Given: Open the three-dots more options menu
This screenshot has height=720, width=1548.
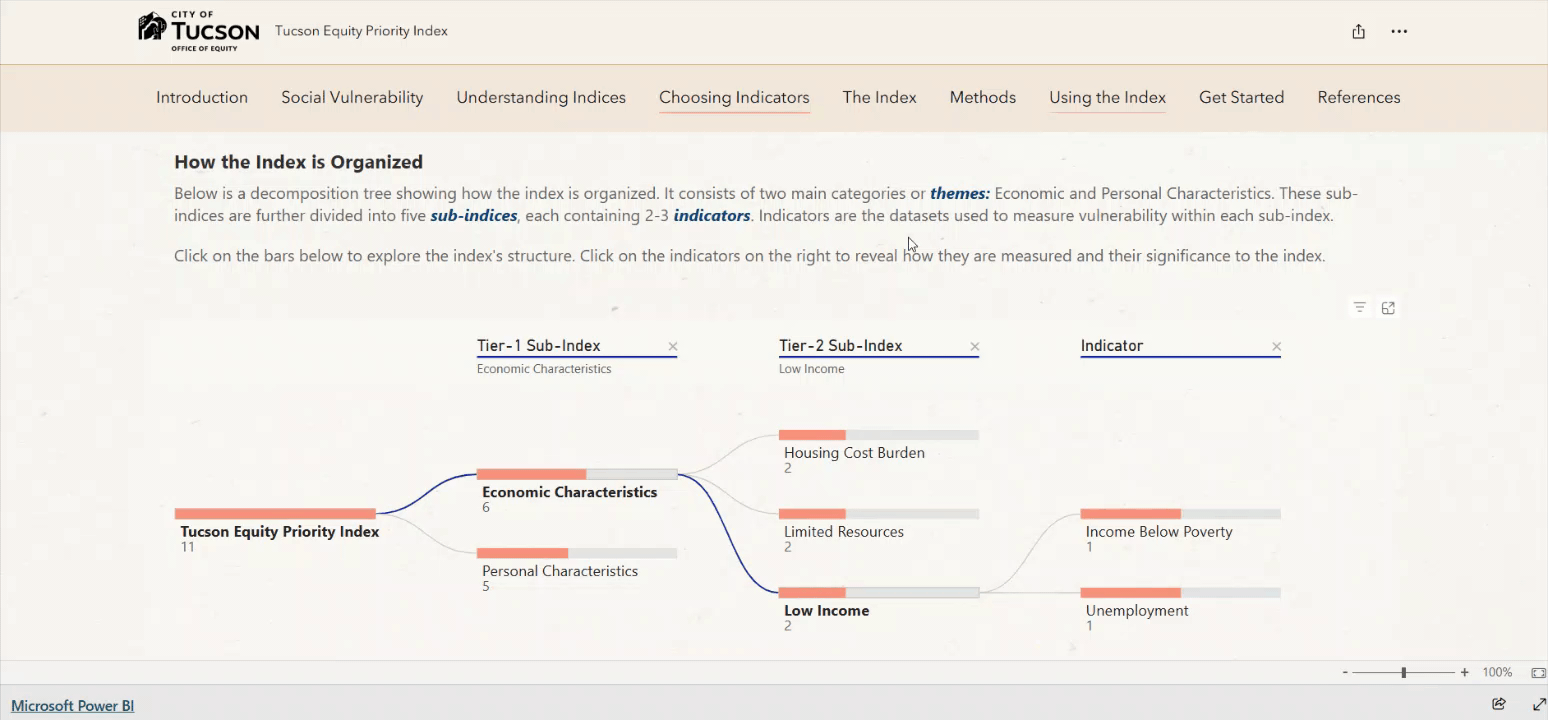Looking at the screenshot, I should click(1399, 31).
